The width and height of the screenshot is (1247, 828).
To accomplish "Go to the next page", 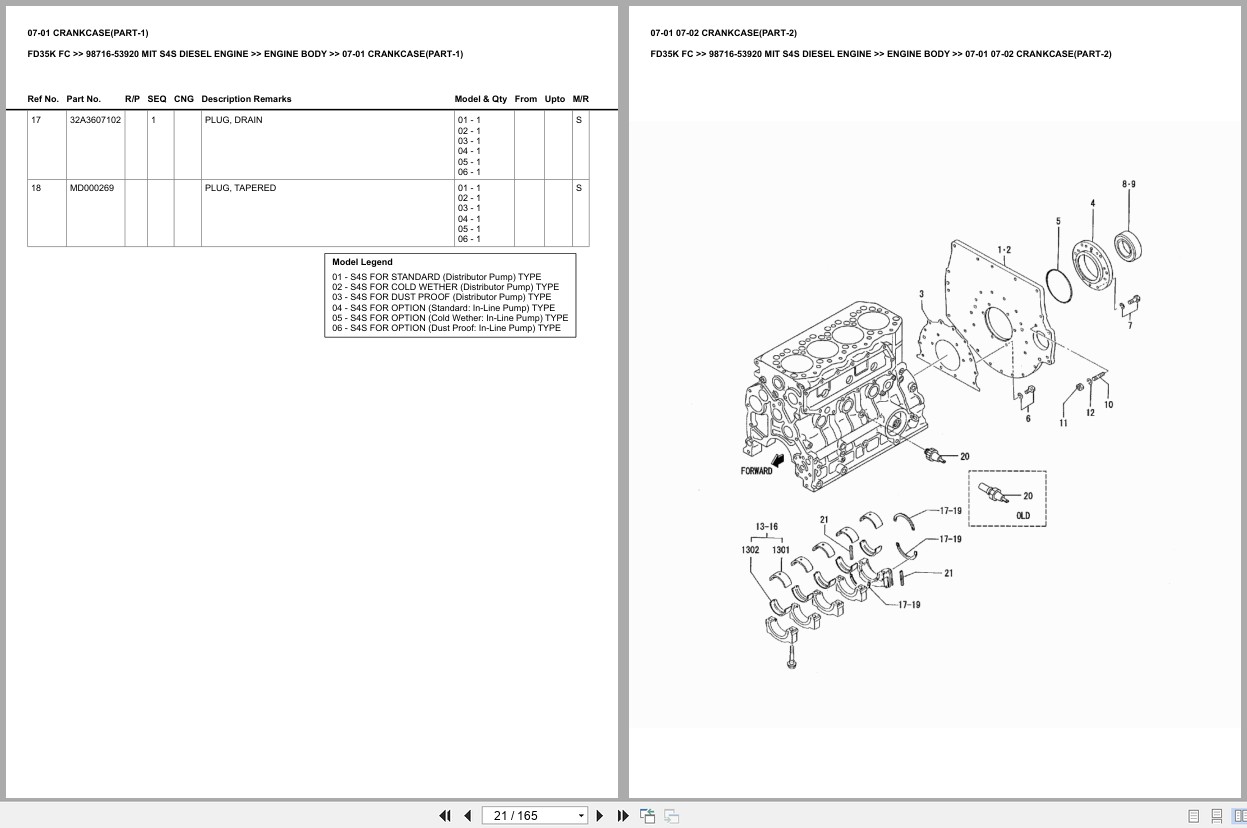I will 600,816.
